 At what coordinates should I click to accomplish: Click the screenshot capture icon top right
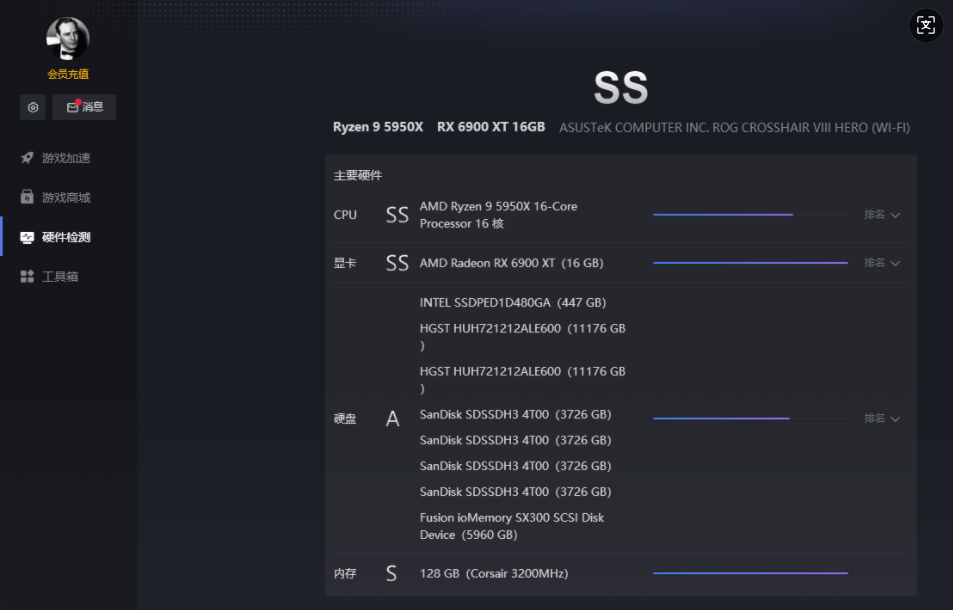pyautogui.click(x=926, y=26)
